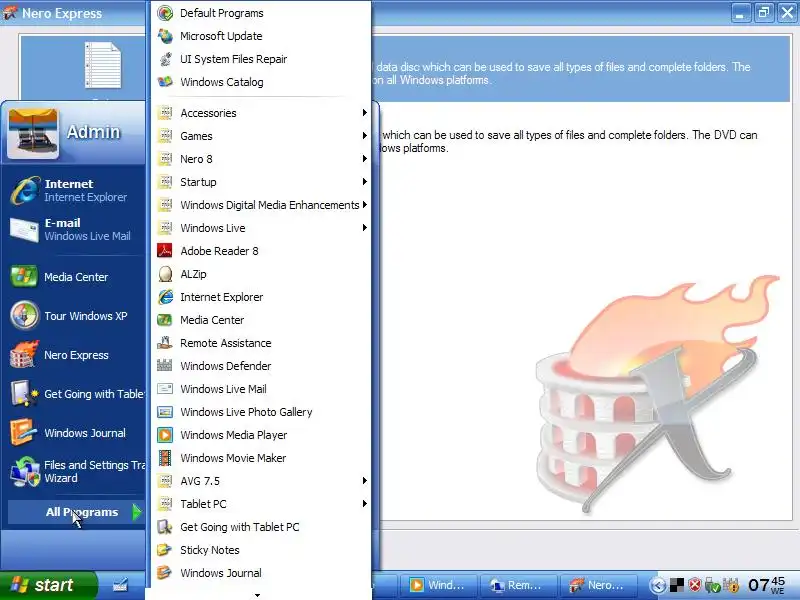Open Windows Catalog

pos(261,82)
